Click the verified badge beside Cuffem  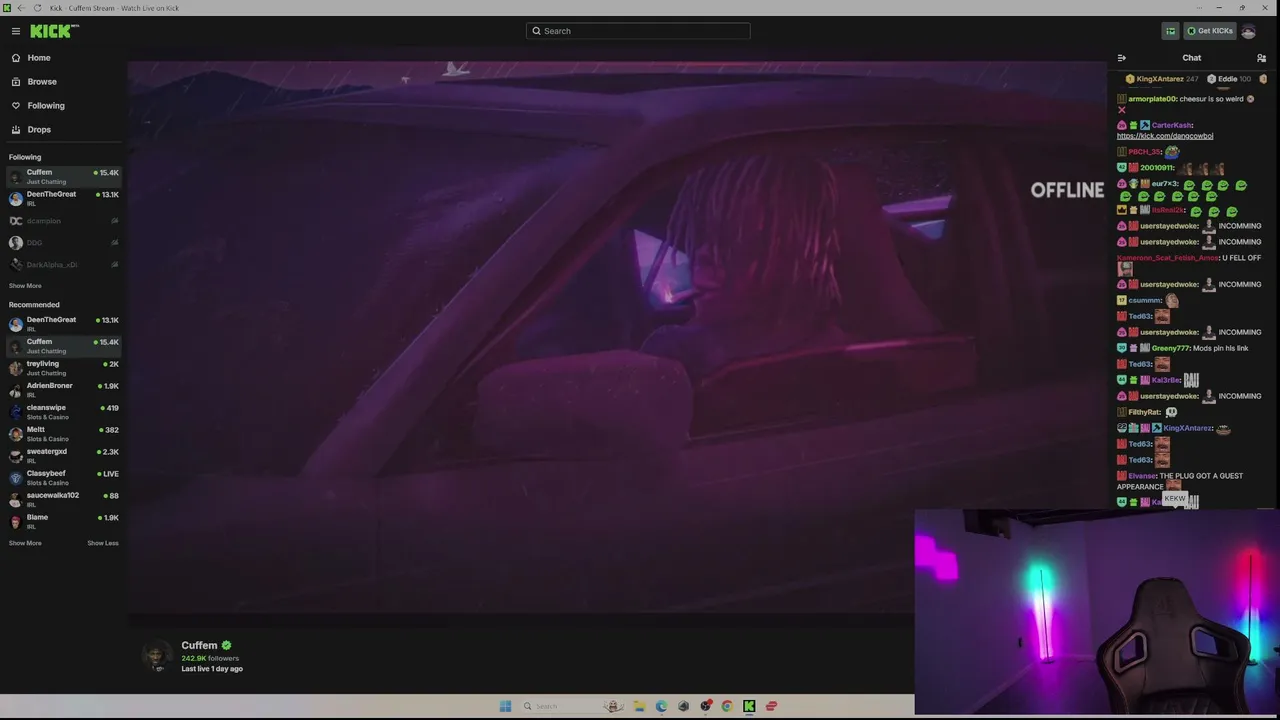227,646
